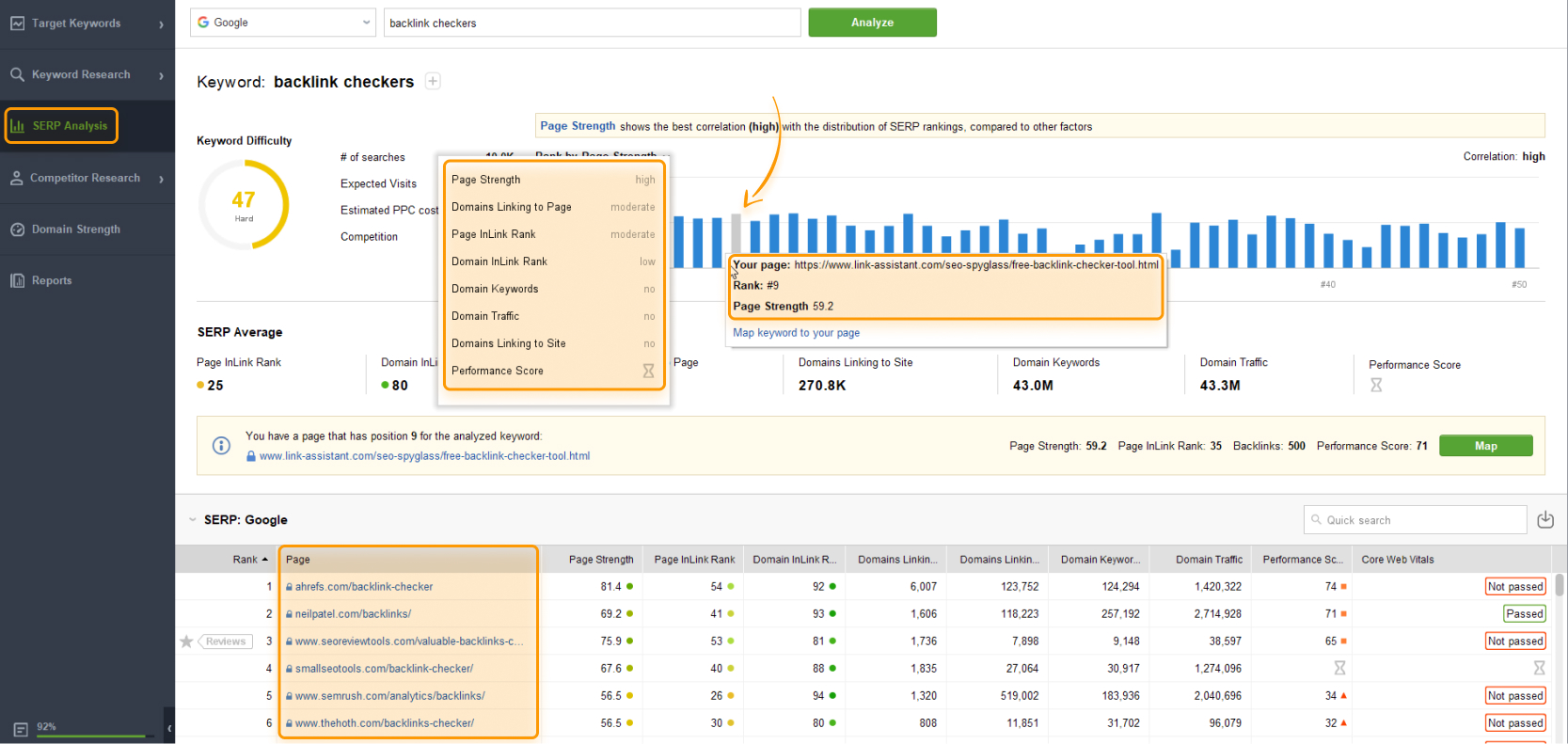The height and width of the screenshot is (744, 1568).
Task: Click the keyword input containing backlink checkers
Action: click(593, 23)
